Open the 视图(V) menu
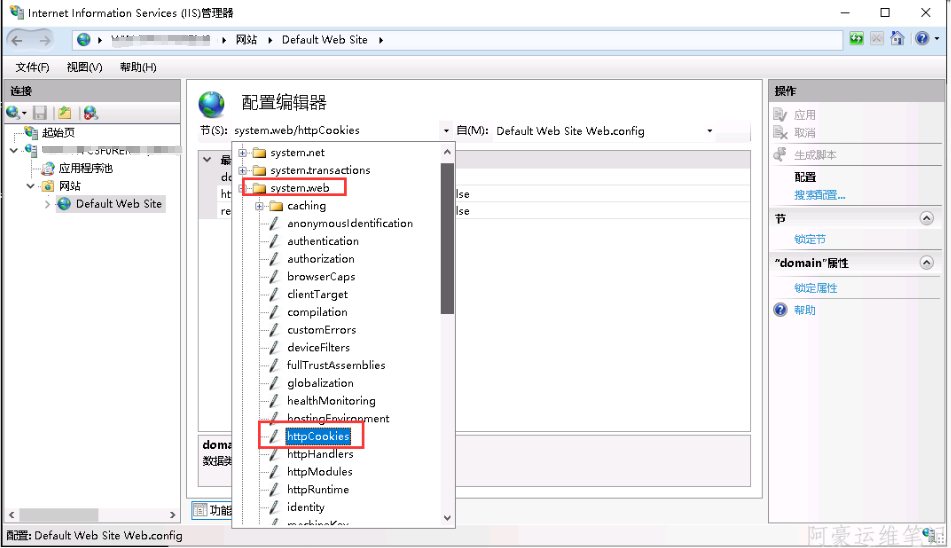951x548 pixels. coord(84,67)
